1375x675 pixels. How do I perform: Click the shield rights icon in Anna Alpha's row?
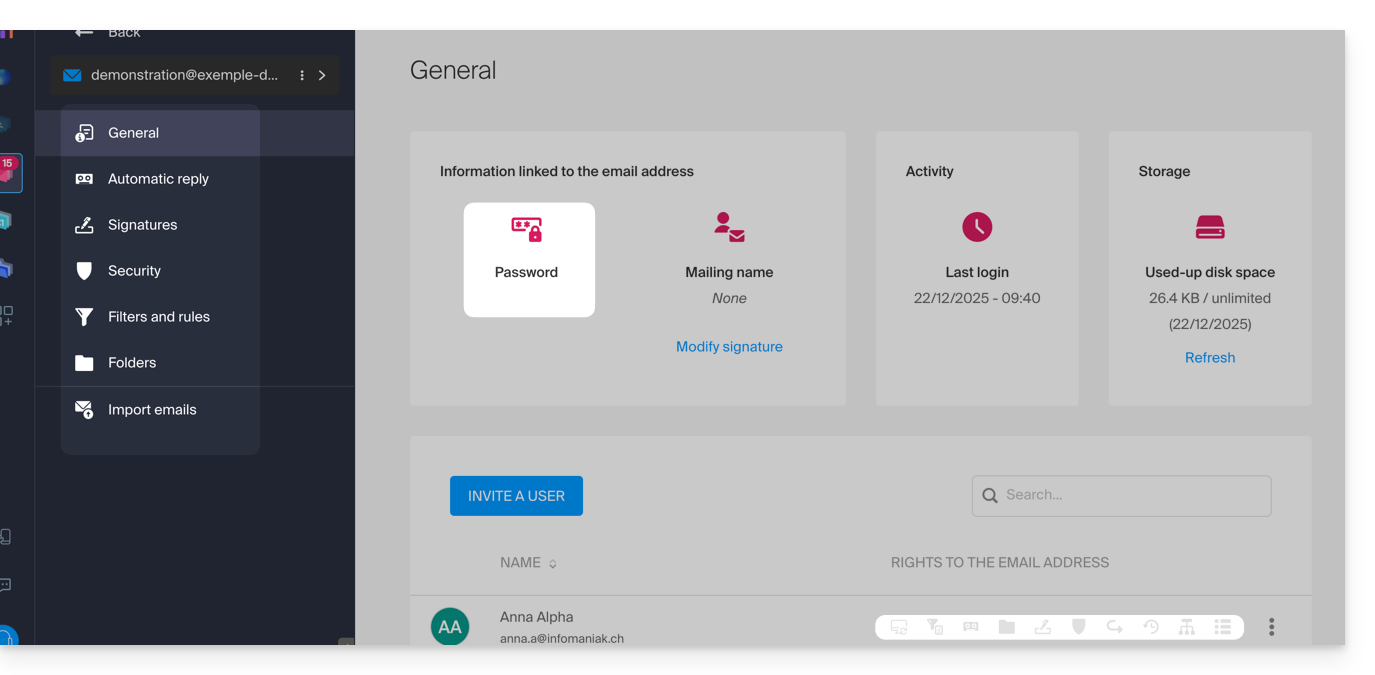pyautogui.click(x=1079, y=627)
